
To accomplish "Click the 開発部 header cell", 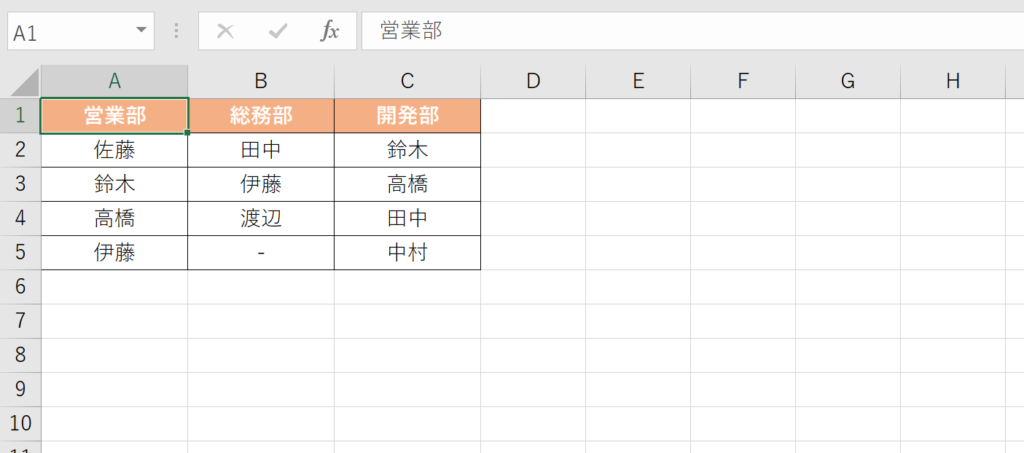I will tap(407, 116).
